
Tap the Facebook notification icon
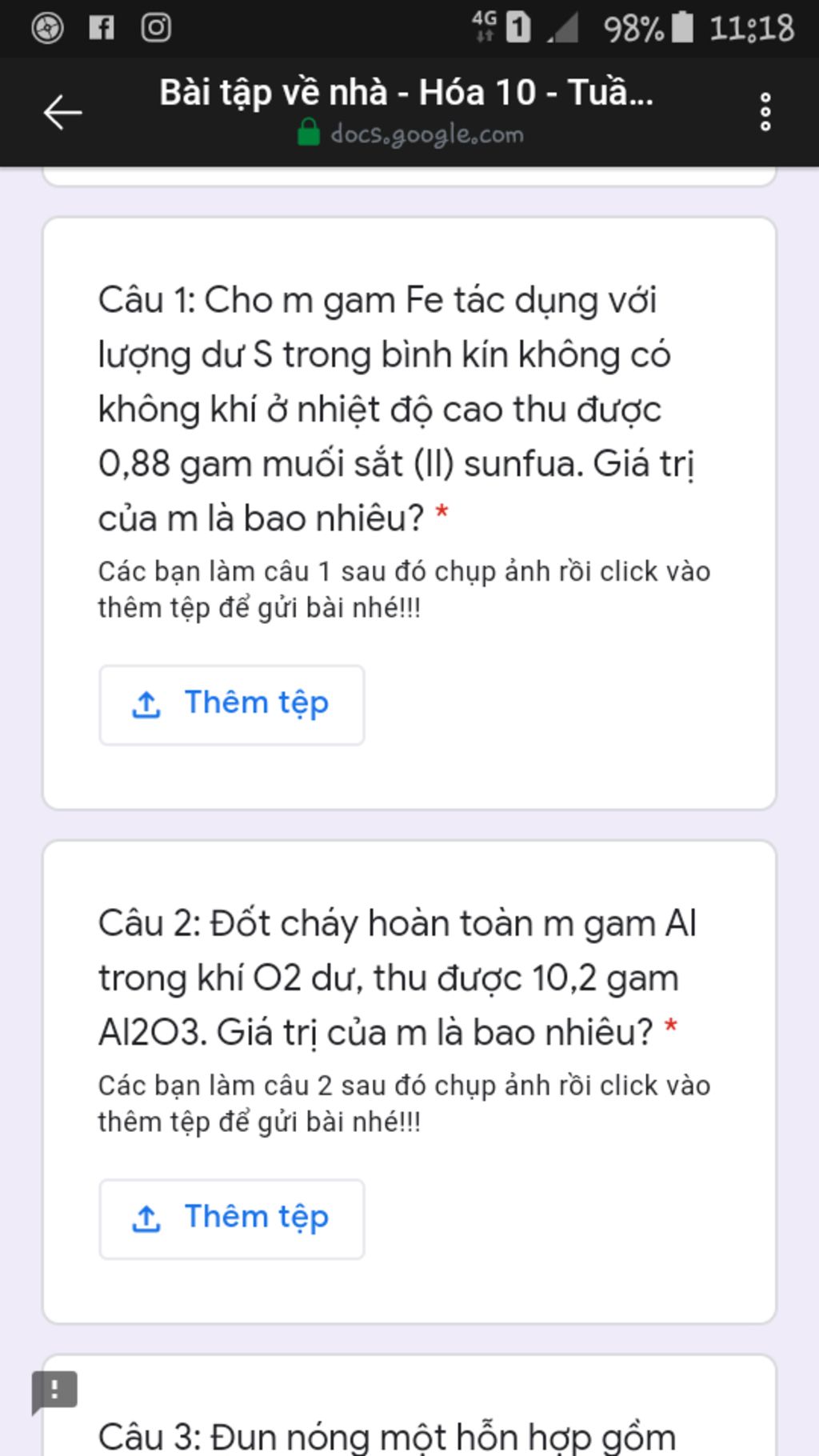pos(101,28)
